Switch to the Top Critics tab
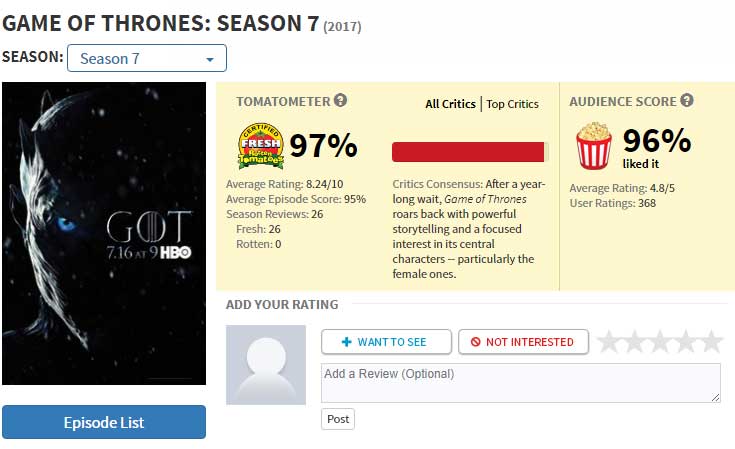 [x=512, y=104]
